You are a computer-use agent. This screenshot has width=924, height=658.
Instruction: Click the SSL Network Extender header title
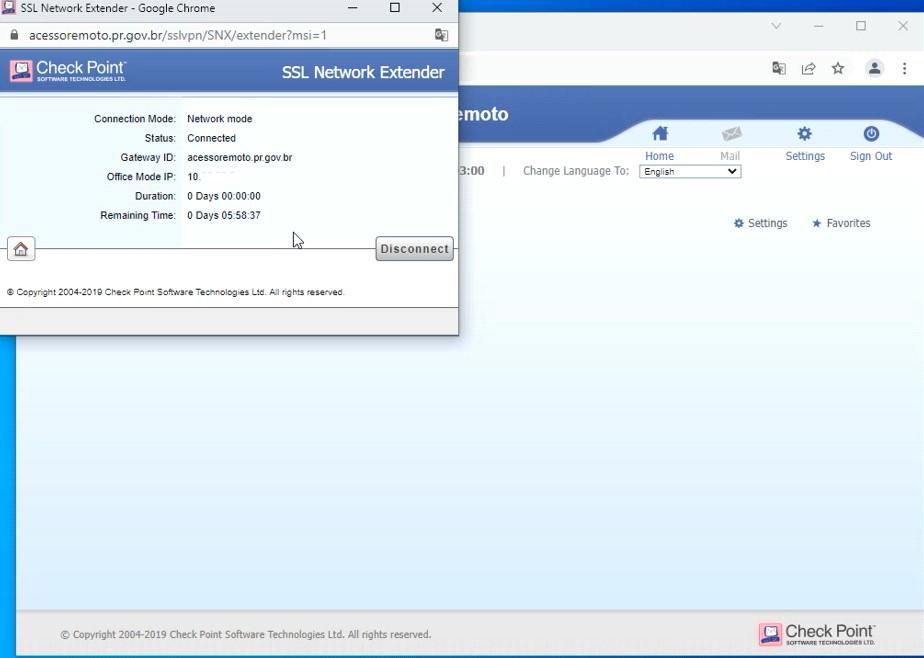(x=363, y=72)
